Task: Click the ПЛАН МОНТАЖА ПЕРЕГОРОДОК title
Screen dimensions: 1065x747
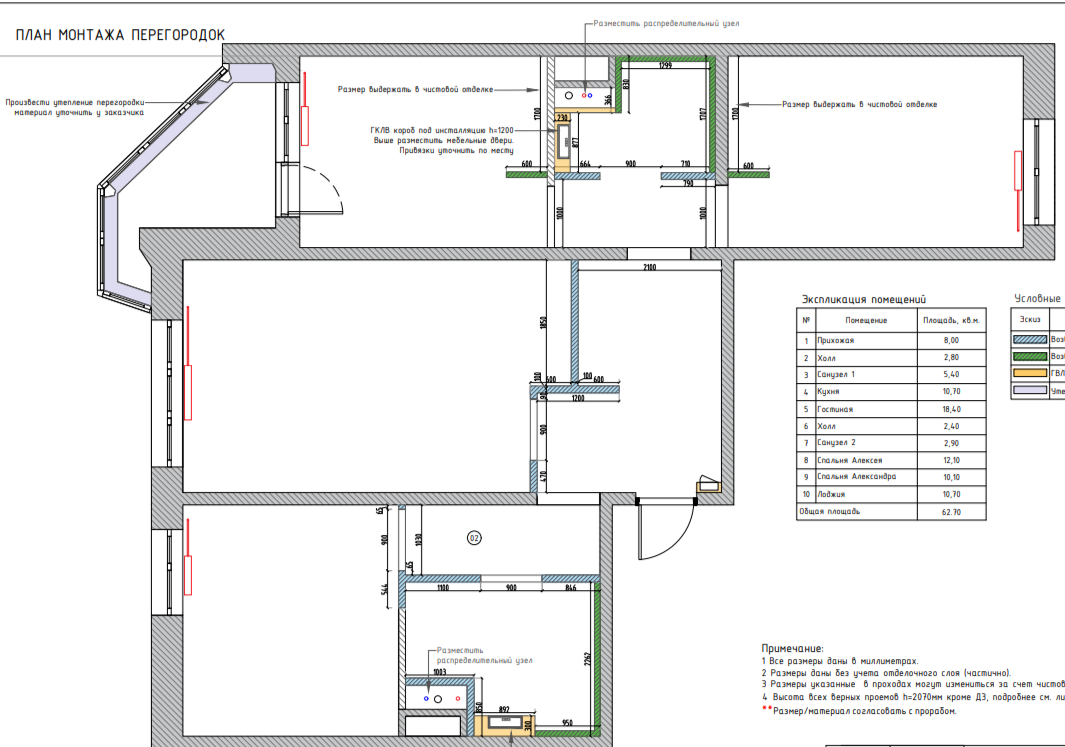Action: (120, 35)
